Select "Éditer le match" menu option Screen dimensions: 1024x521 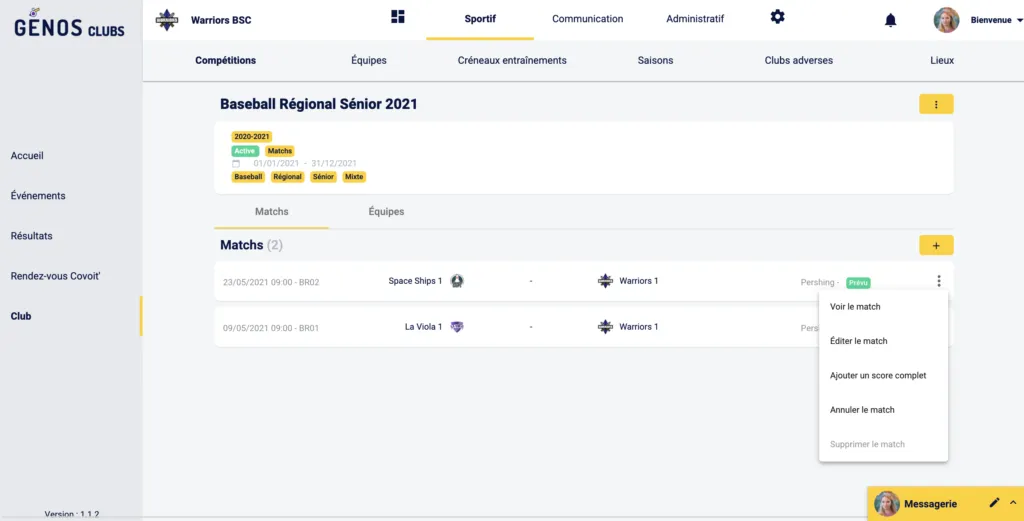pos(859,341)
